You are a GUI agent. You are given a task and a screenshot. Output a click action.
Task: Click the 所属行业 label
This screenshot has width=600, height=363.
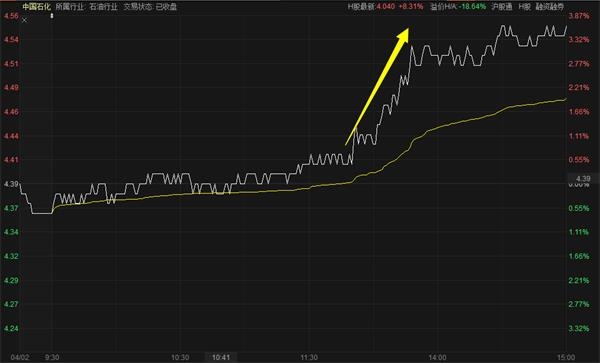pyautogui.click(x=70, y=7)
